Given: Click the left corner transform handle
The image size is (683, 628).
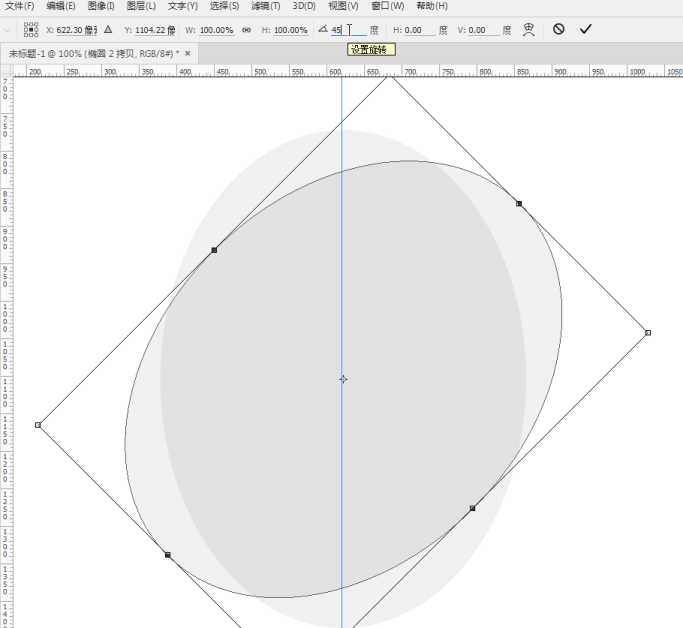Looking at the screenshot, I should pos(38,425).
